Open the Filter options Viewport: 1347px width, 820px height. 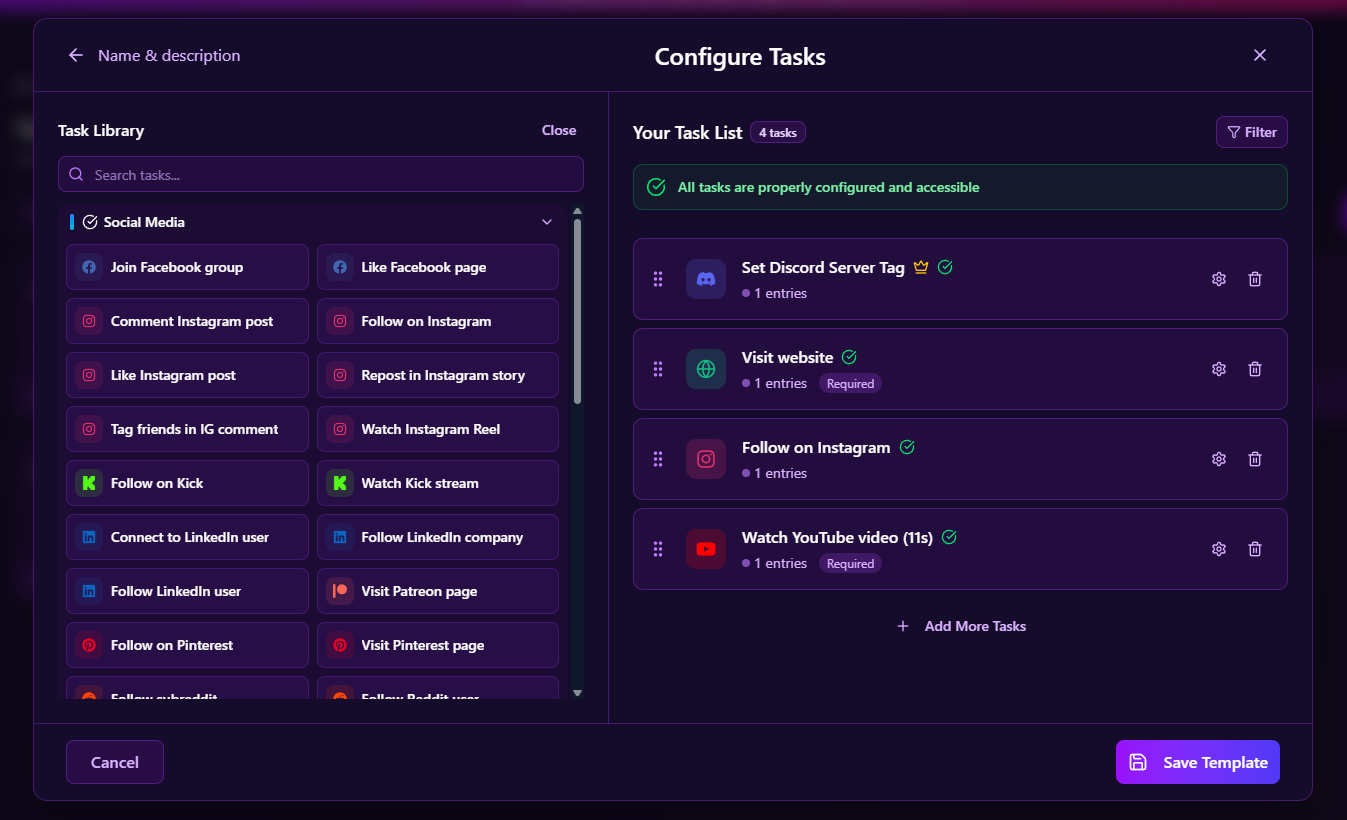(x=1251, y=131)
